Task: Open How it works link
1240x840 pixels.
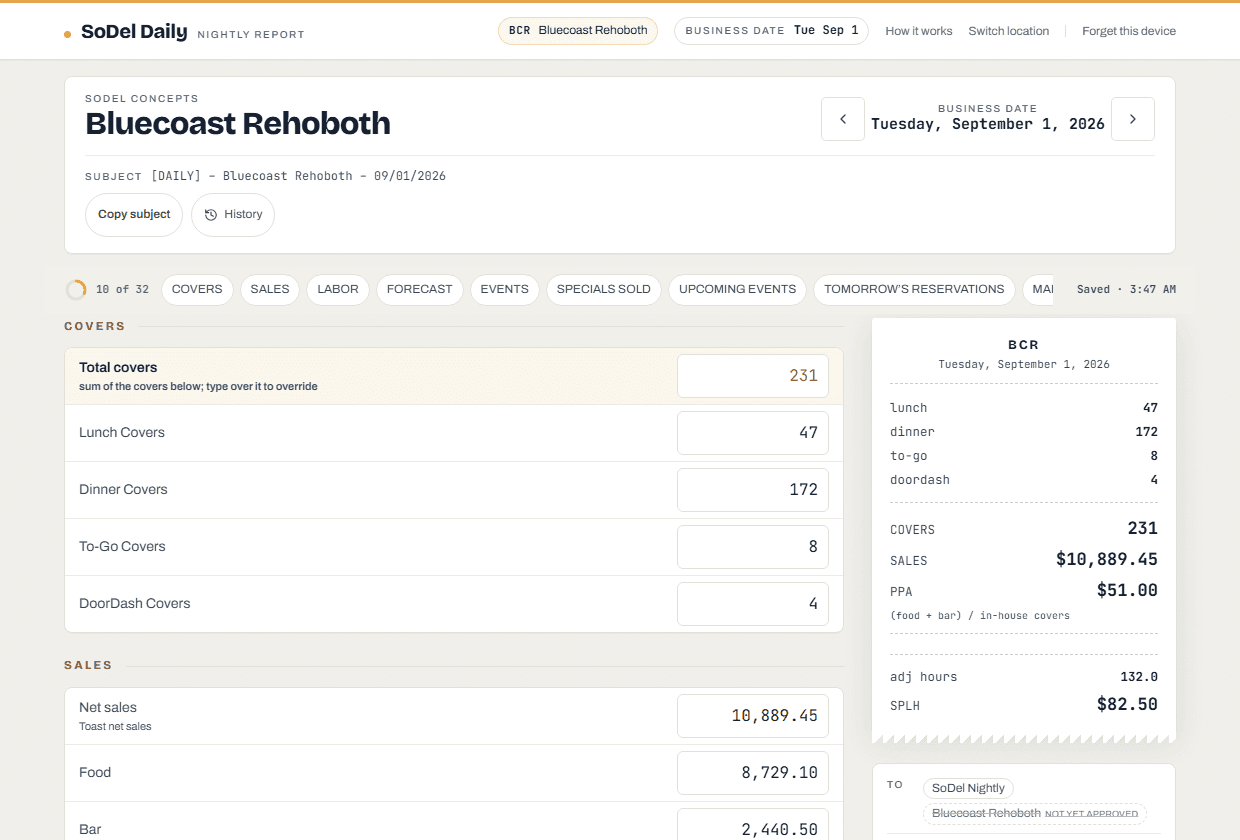Action: tap(919, 31)
